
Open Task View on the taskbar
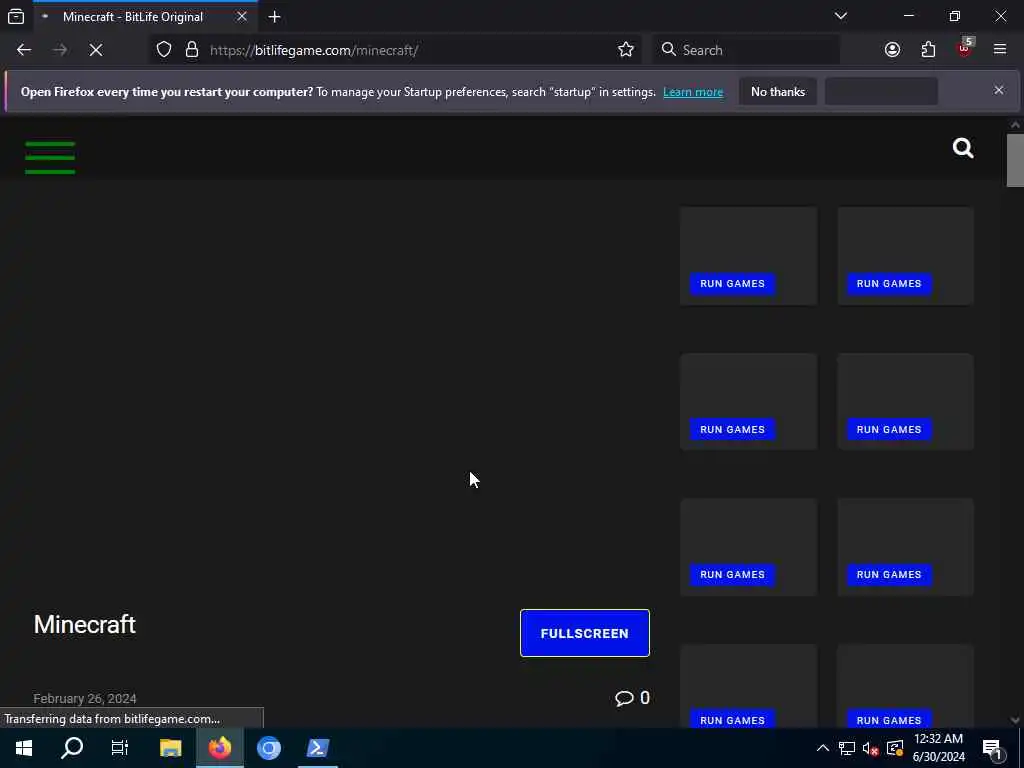point(120,748)
